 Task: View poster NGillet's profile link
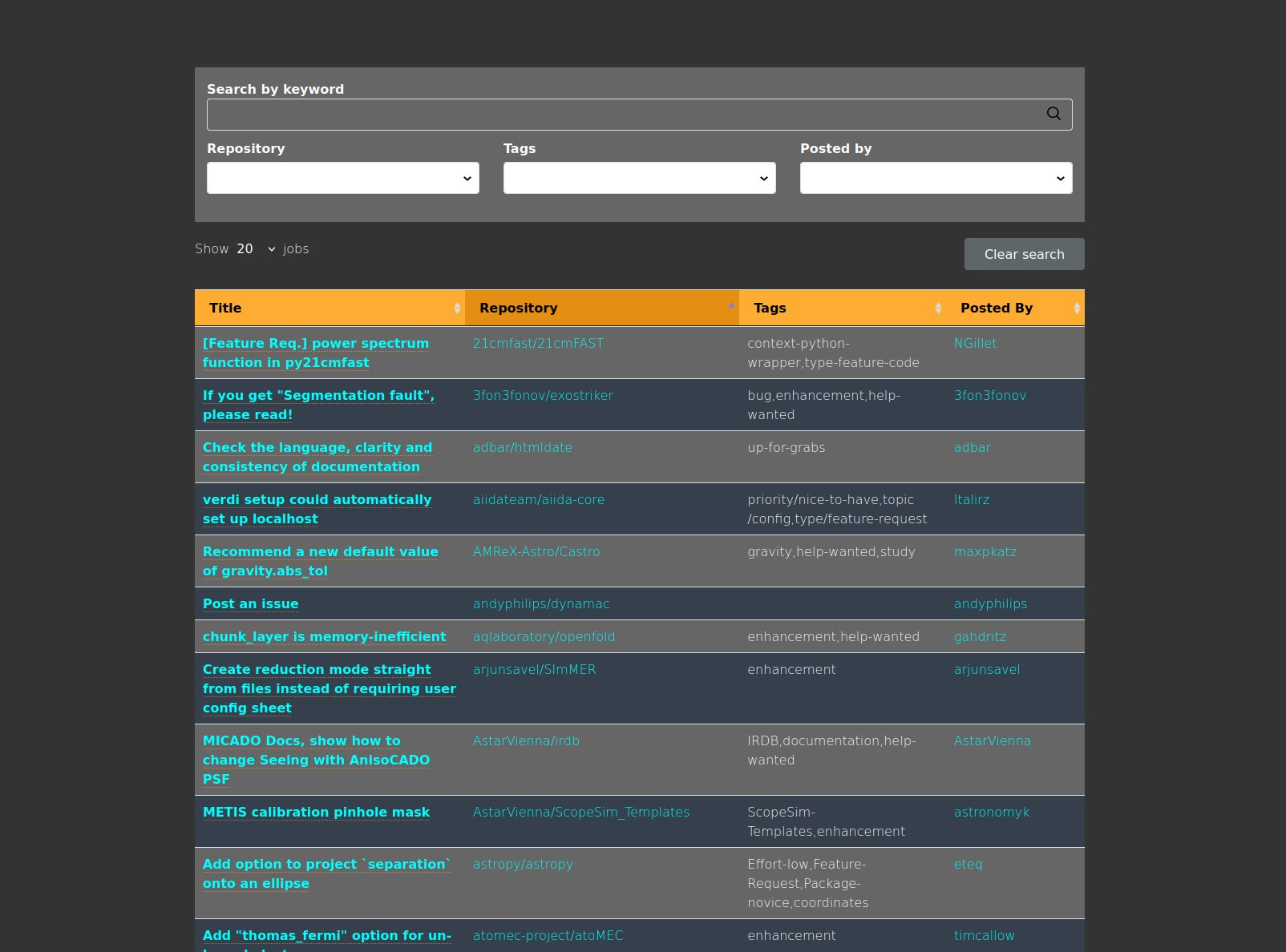pos(975,344)
